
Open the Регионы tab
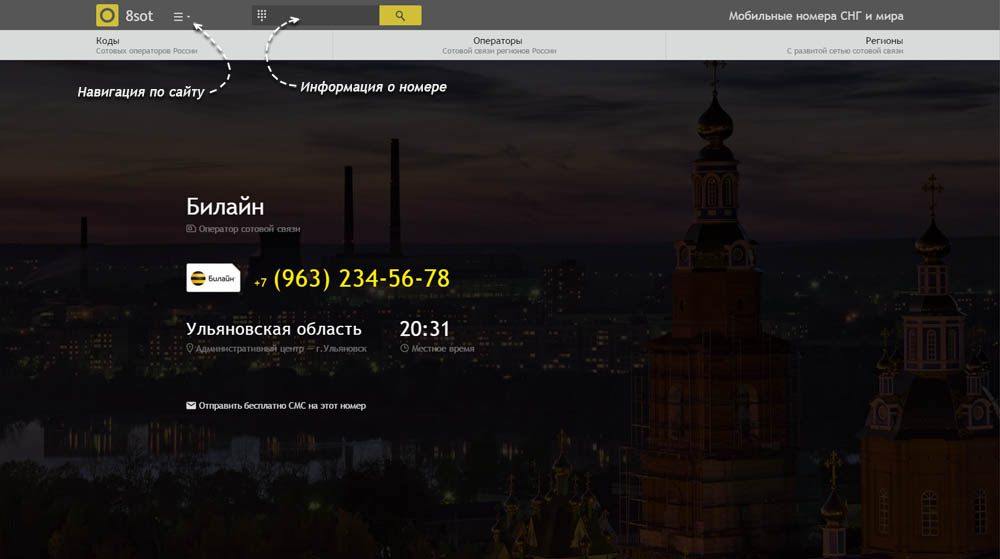point(844,45)
